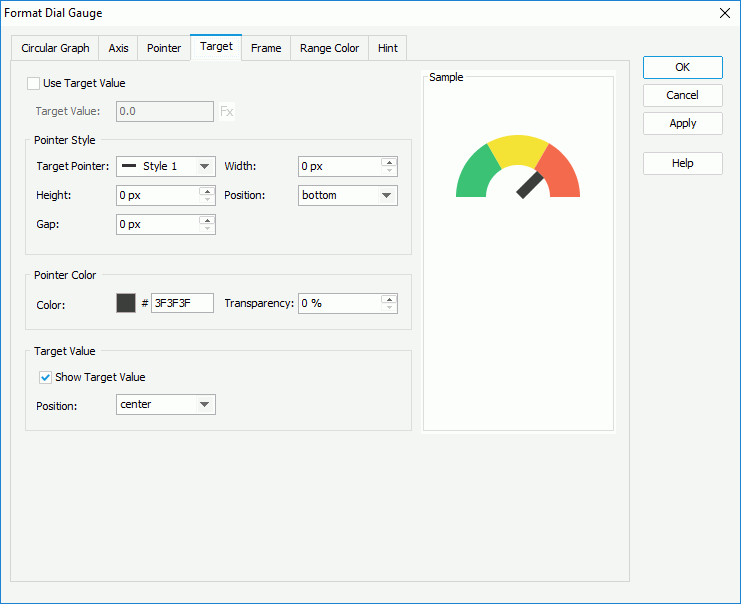Select the Axis tab
741x604 pixels.
click(x=118, y=48)
